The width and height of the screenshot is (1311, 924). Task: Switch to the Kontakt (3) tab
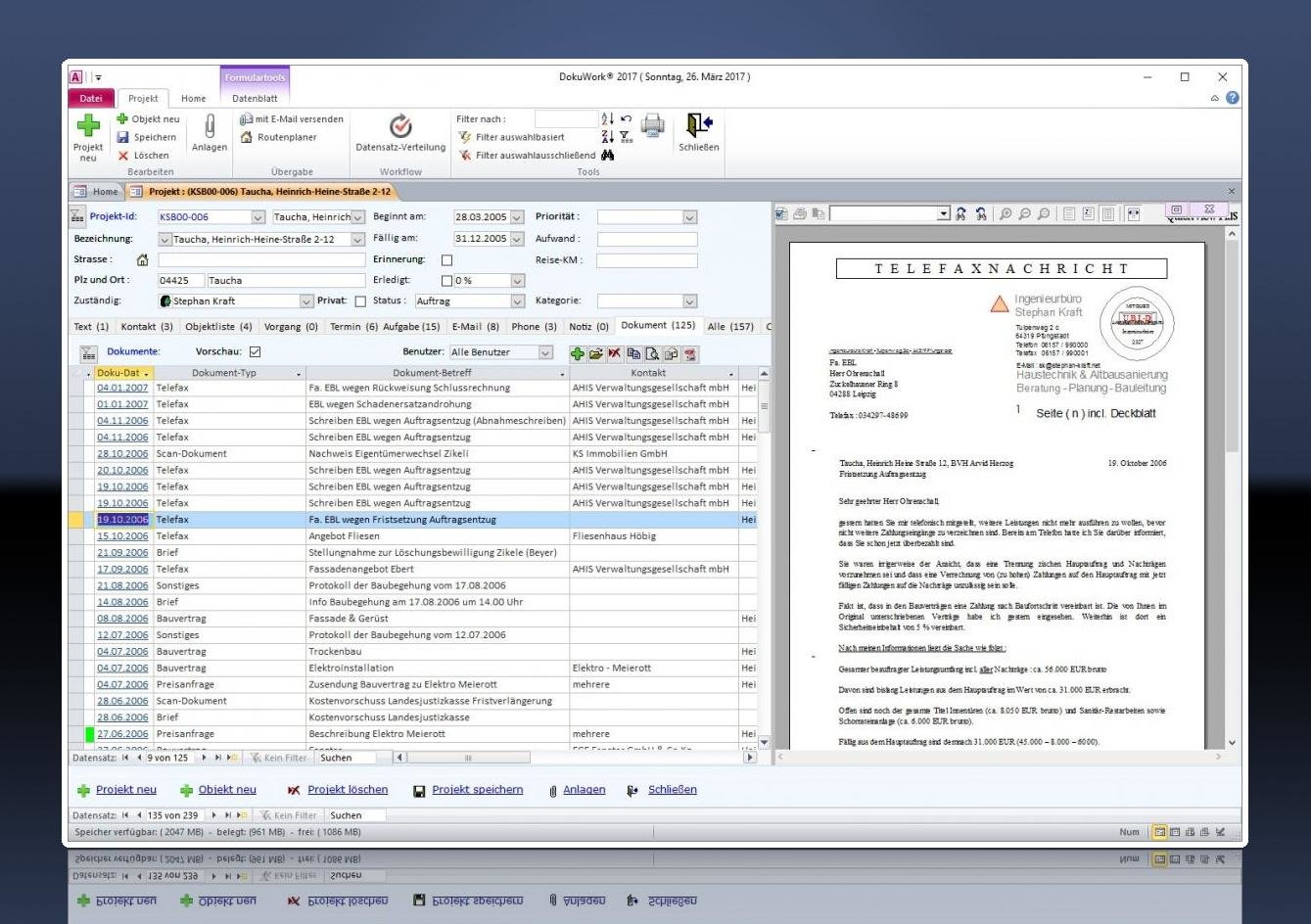point(147,327)
